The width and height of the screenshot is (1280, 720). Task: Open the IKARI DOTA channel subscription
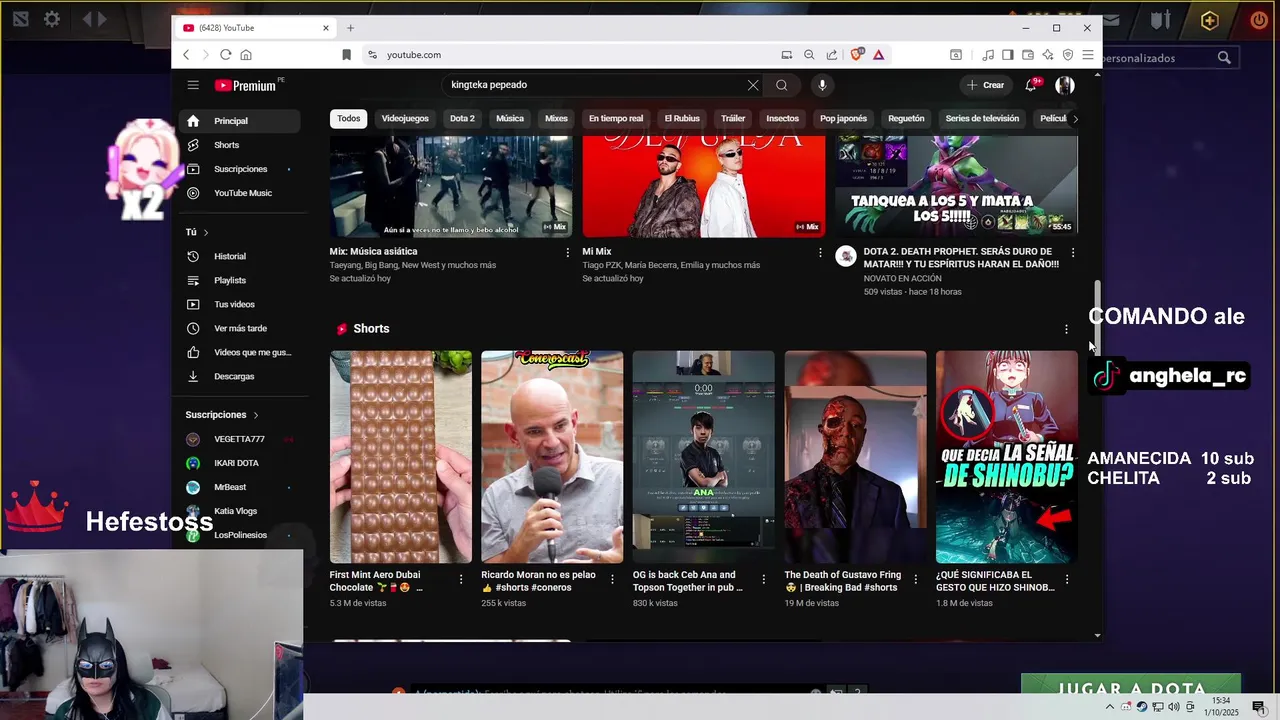(240, 463)
